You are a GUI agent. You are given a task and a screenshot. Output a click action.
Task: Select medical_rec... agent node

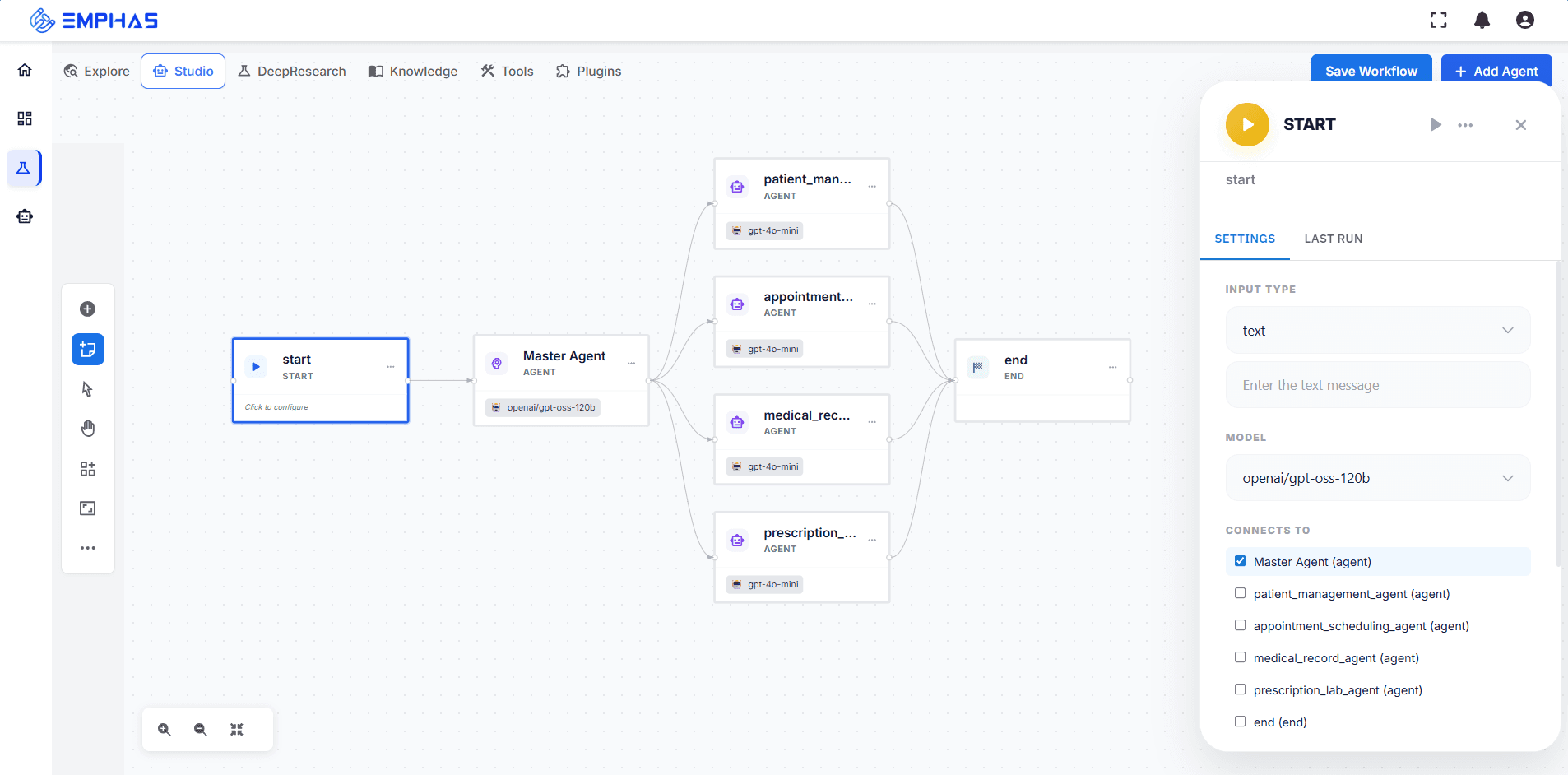[802, 439]
